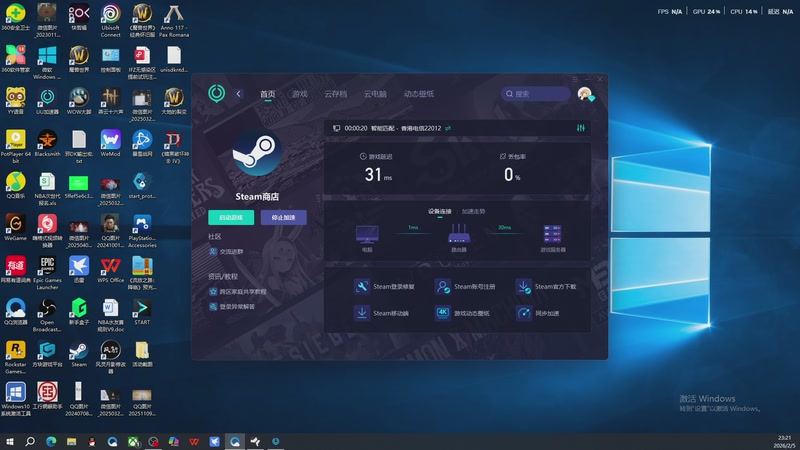800x450 pixels.
Task: Click the 00:00:20 智能匹配 node text
Action: 393,128
